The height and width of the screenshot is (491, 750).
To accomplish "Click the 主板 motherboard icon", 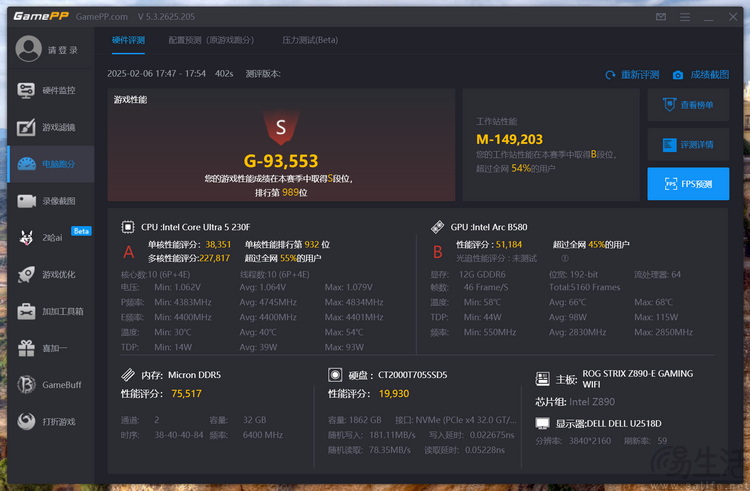I will pyautogui.click(x=542, y=379).
